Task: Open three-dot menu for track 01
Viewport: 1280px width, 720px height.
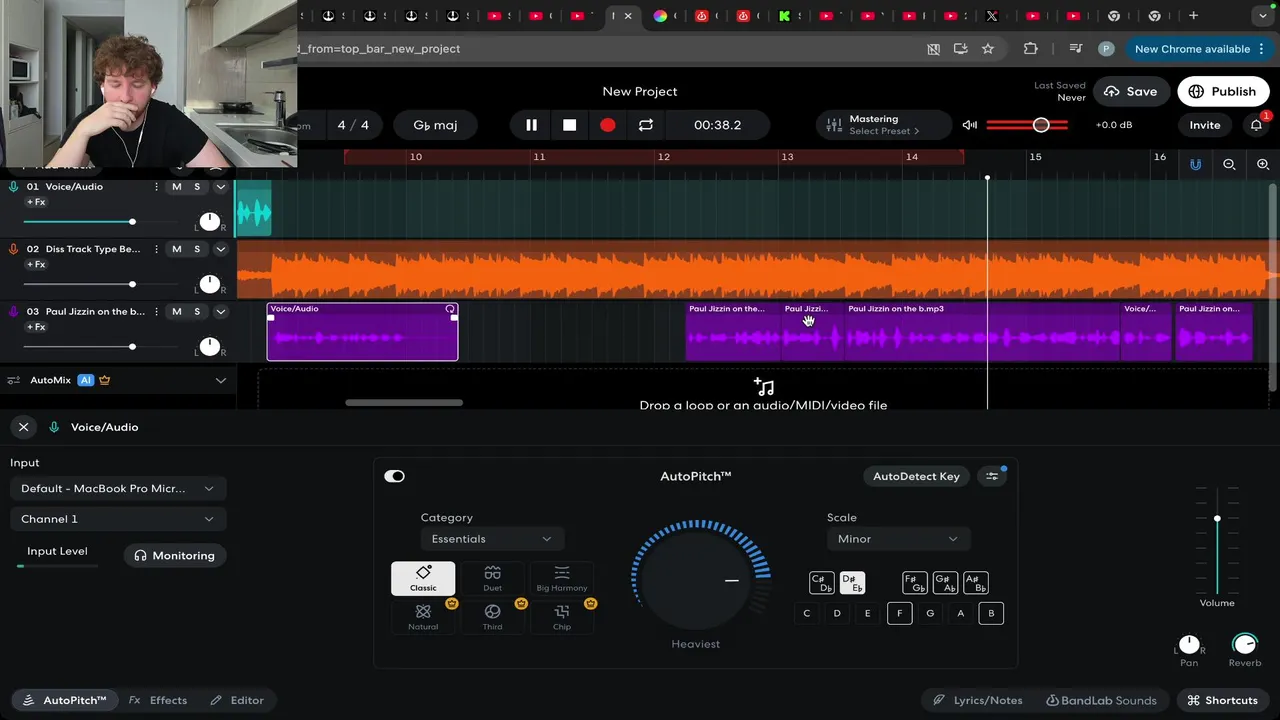Action: tap(156, 187)
